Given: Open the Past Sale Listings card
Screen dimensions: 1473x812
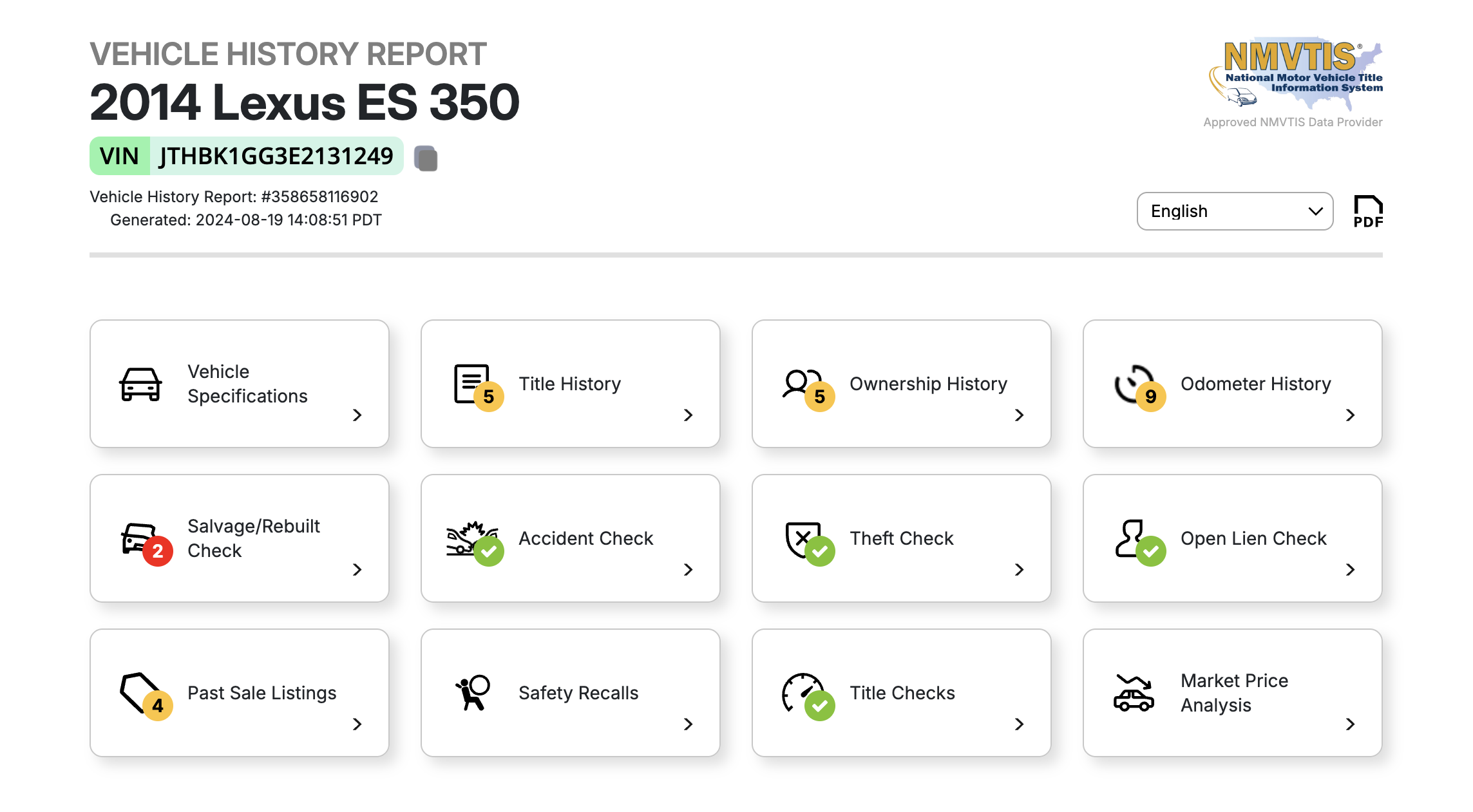Looking at the screenshot, I should pos(261,693).
